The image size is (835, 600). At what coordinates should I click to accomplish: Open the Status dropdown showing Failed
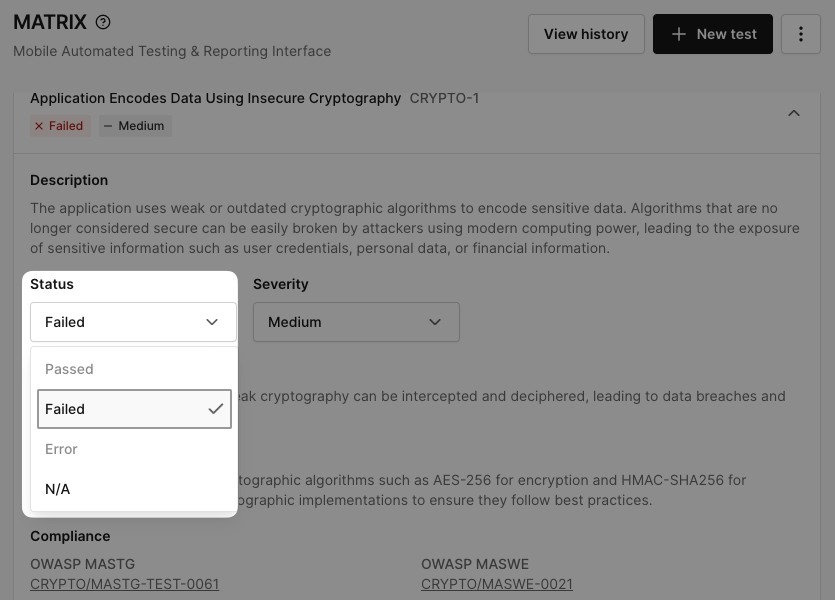tap(133, 322)
